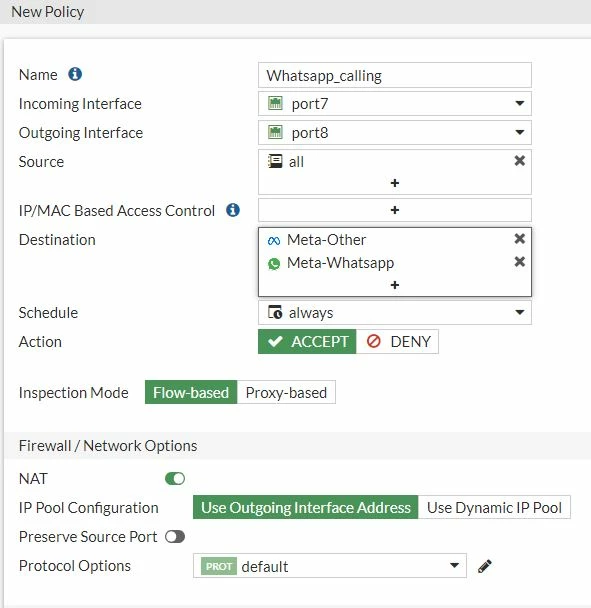Add IP/MAC Based Access Control entry

click(x=394, y=210)
